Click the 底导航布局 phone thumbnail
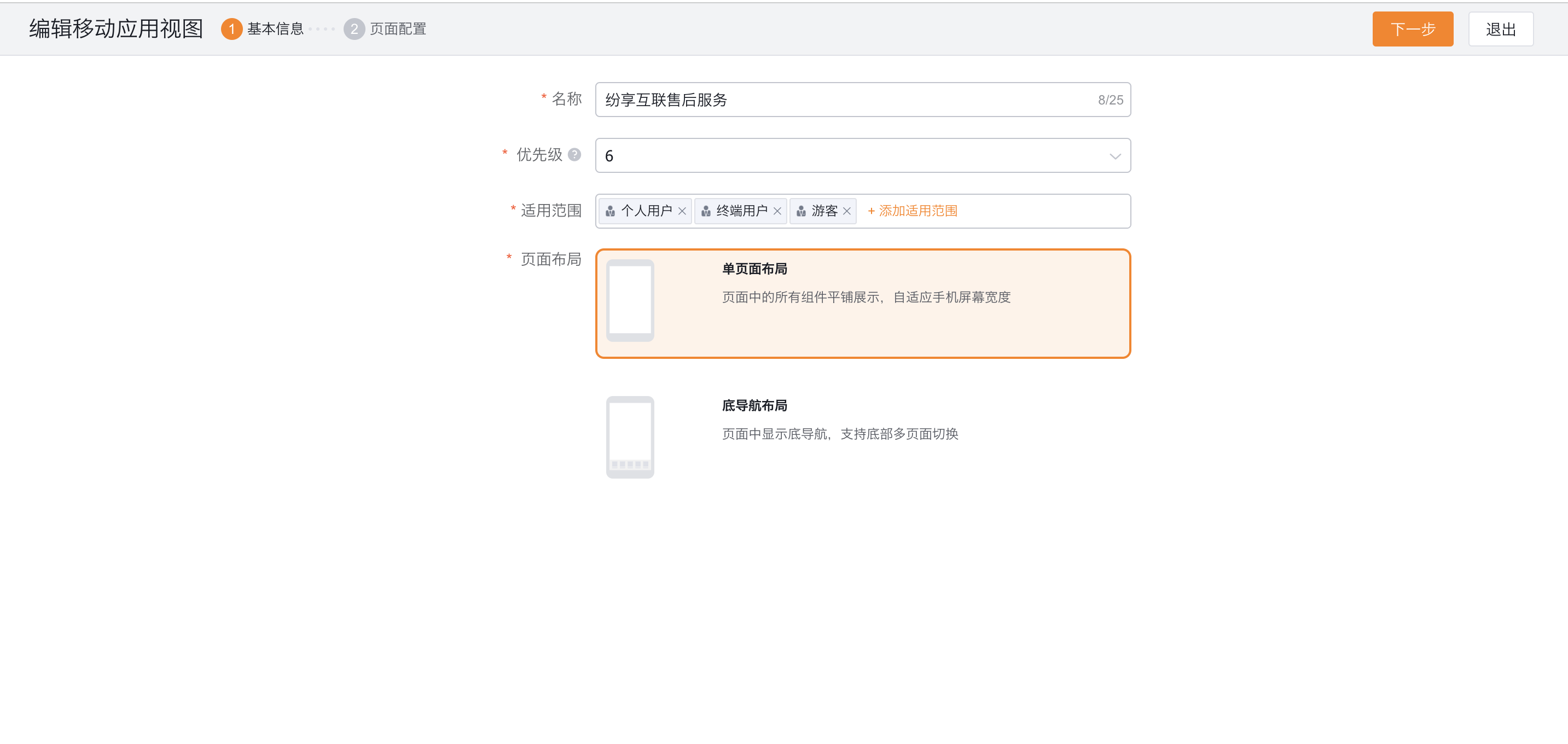Screen dimensions: 1568x744 click(x=629, y=437)
